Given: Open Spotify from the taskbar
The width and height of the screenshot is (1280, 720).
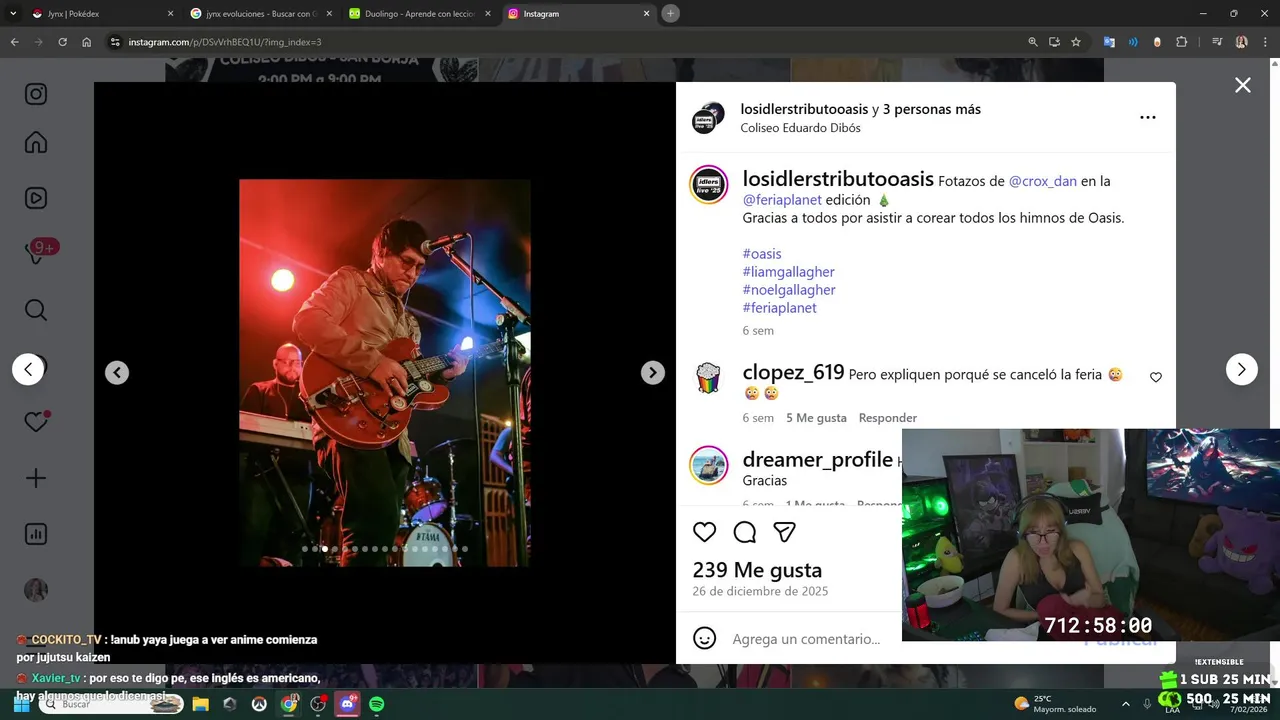Looking at the screenshot, I should click(x=377, y=704).
